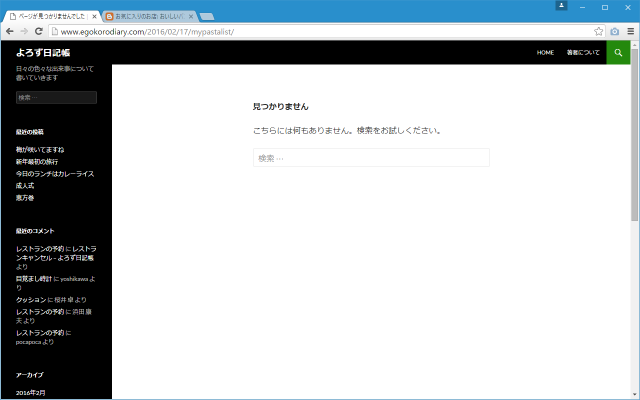The image size is (640, 400).
Task: Open the HOME menu item
Action: pyautogui.click(x=545, y=52)
